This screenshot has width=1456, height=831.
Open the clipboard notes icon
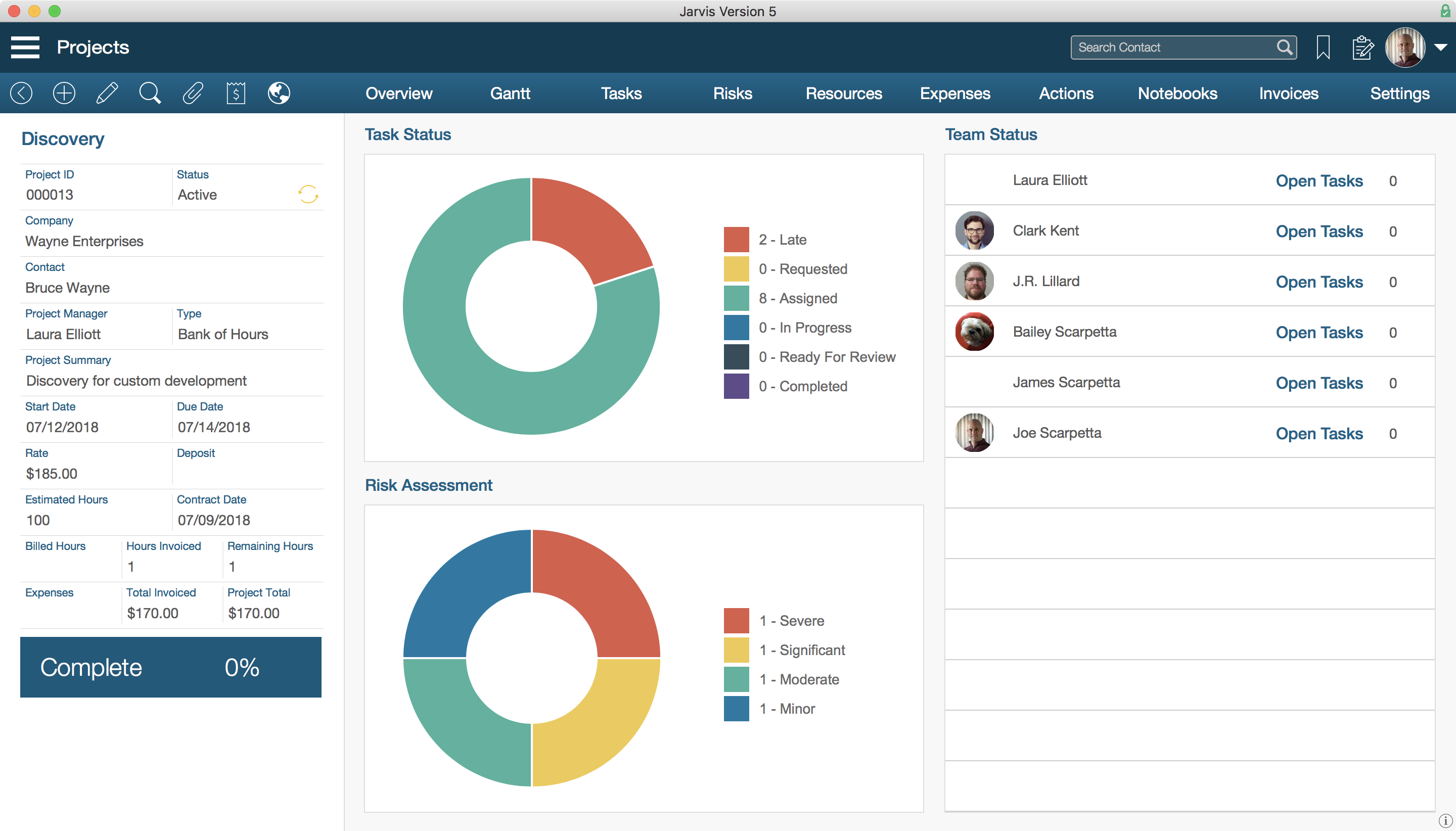pyautogui.click(x=1362, y=48)
